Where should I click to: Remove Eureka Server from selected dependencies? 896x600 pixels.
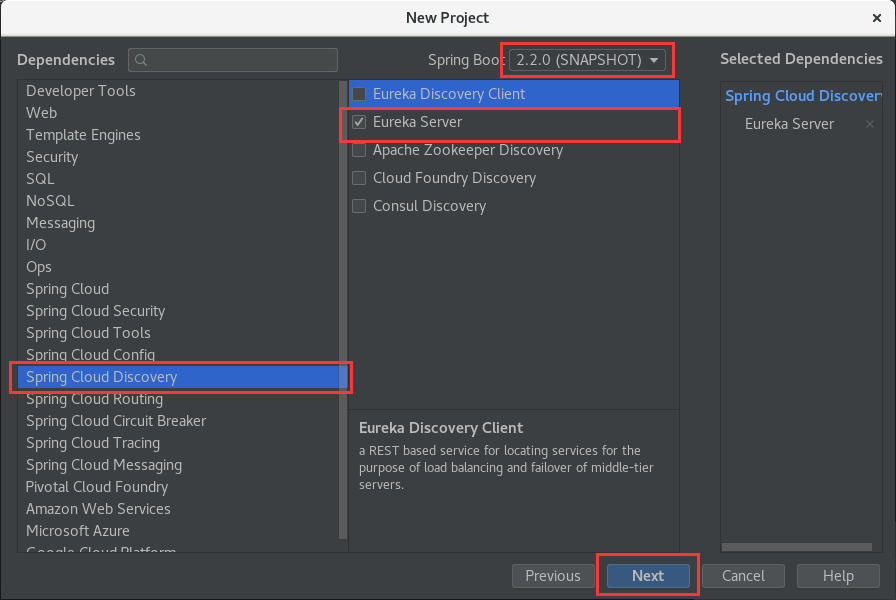[870, 124]
